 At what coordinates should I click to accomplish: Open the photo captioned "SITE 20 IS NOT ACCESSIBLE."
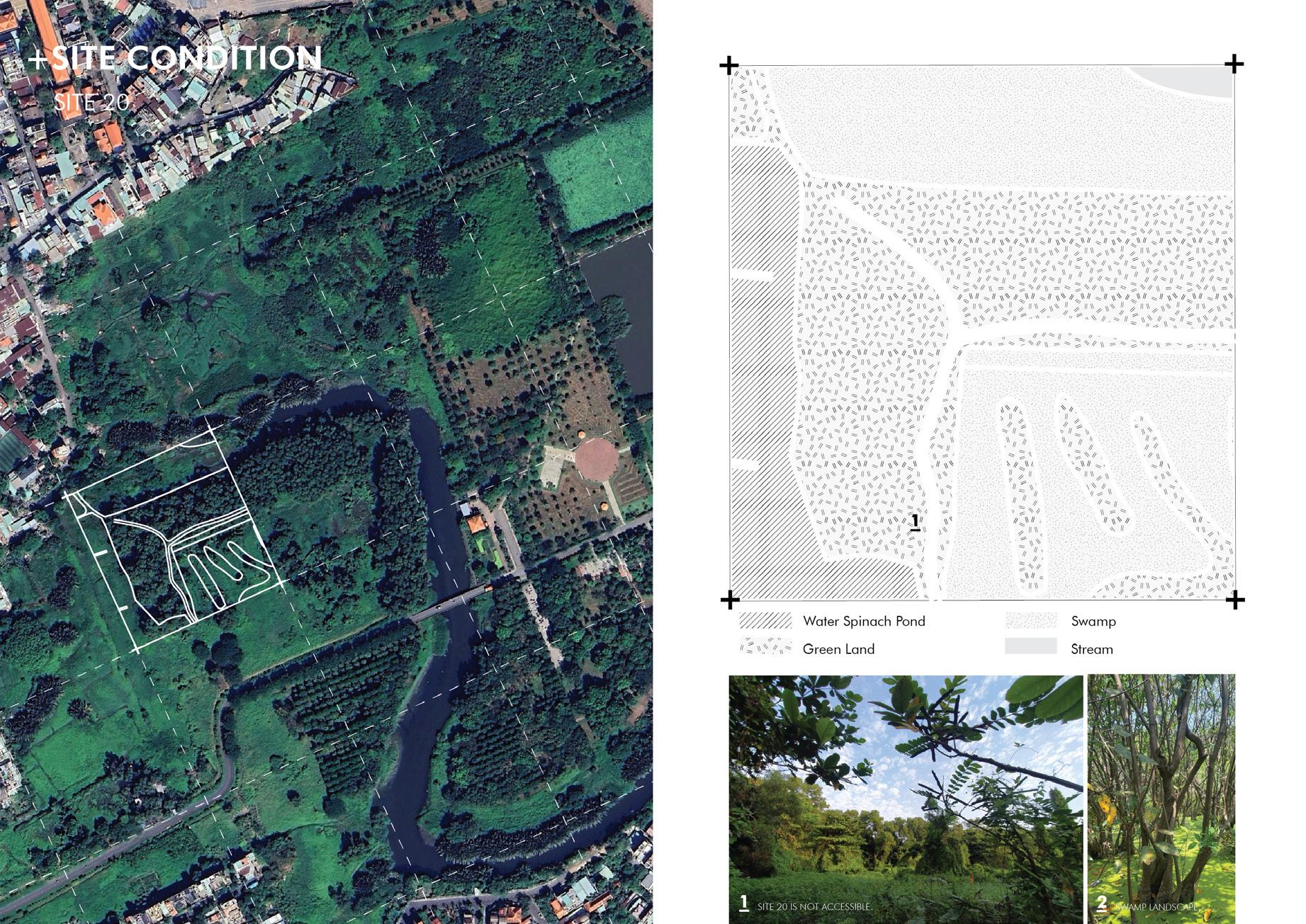[x=906, y=799]
